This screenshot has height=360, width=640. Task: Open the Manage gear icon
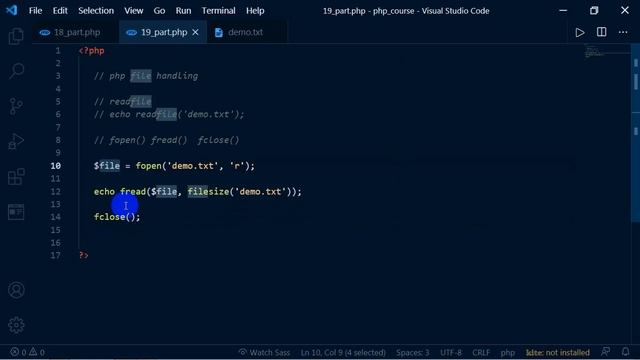pos(16,325)
